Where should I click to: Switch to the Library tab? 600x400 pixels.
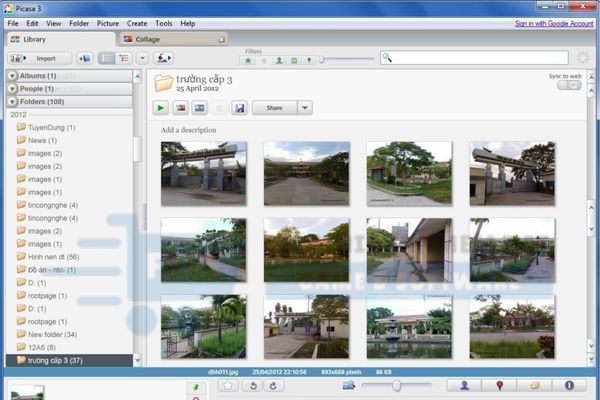coord(60,39)
